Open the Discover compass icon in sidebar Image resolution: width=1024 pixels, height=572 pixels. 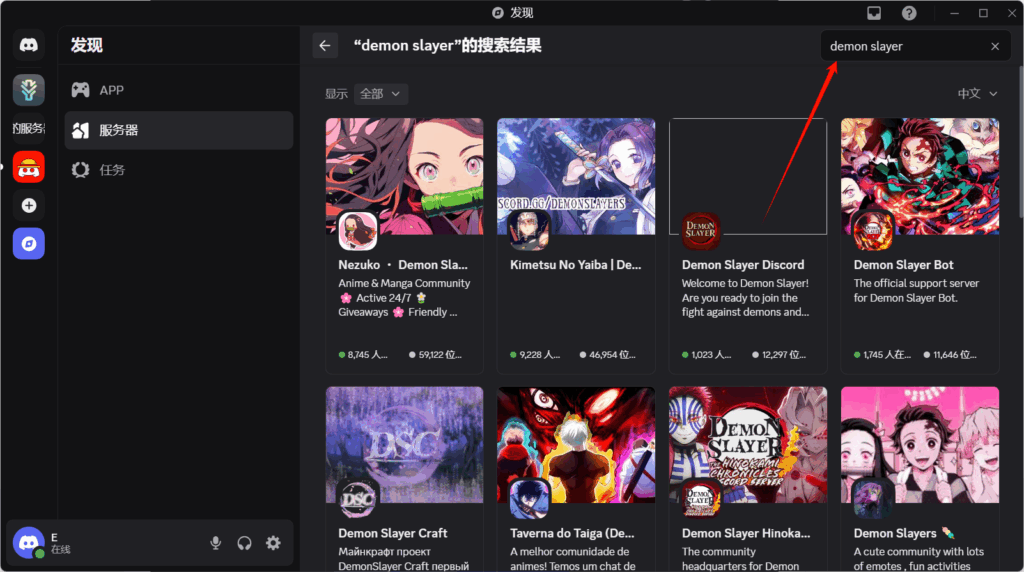tap(29, 244)
